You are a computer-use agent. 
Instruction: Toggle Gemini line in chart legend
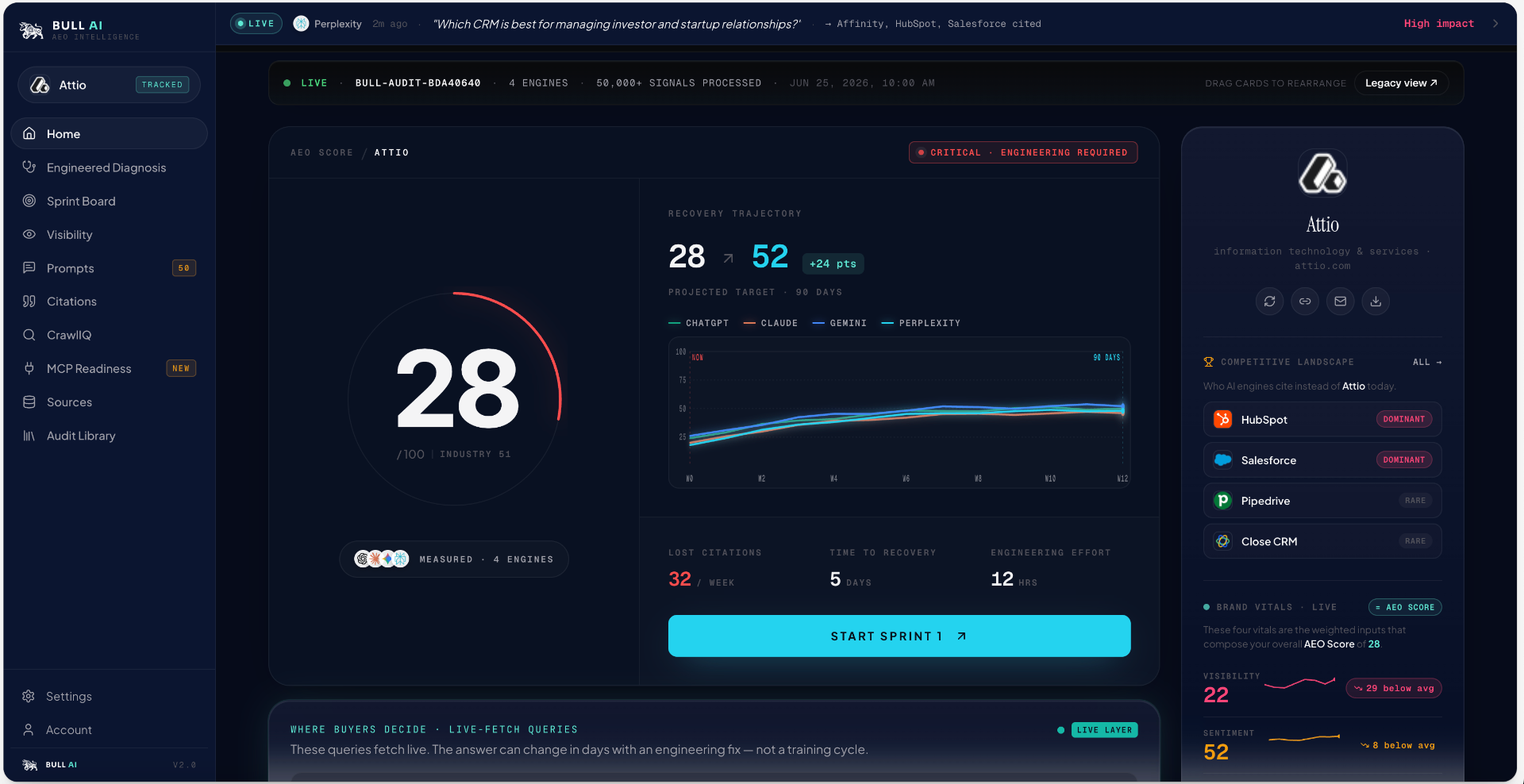coord(840,323)
